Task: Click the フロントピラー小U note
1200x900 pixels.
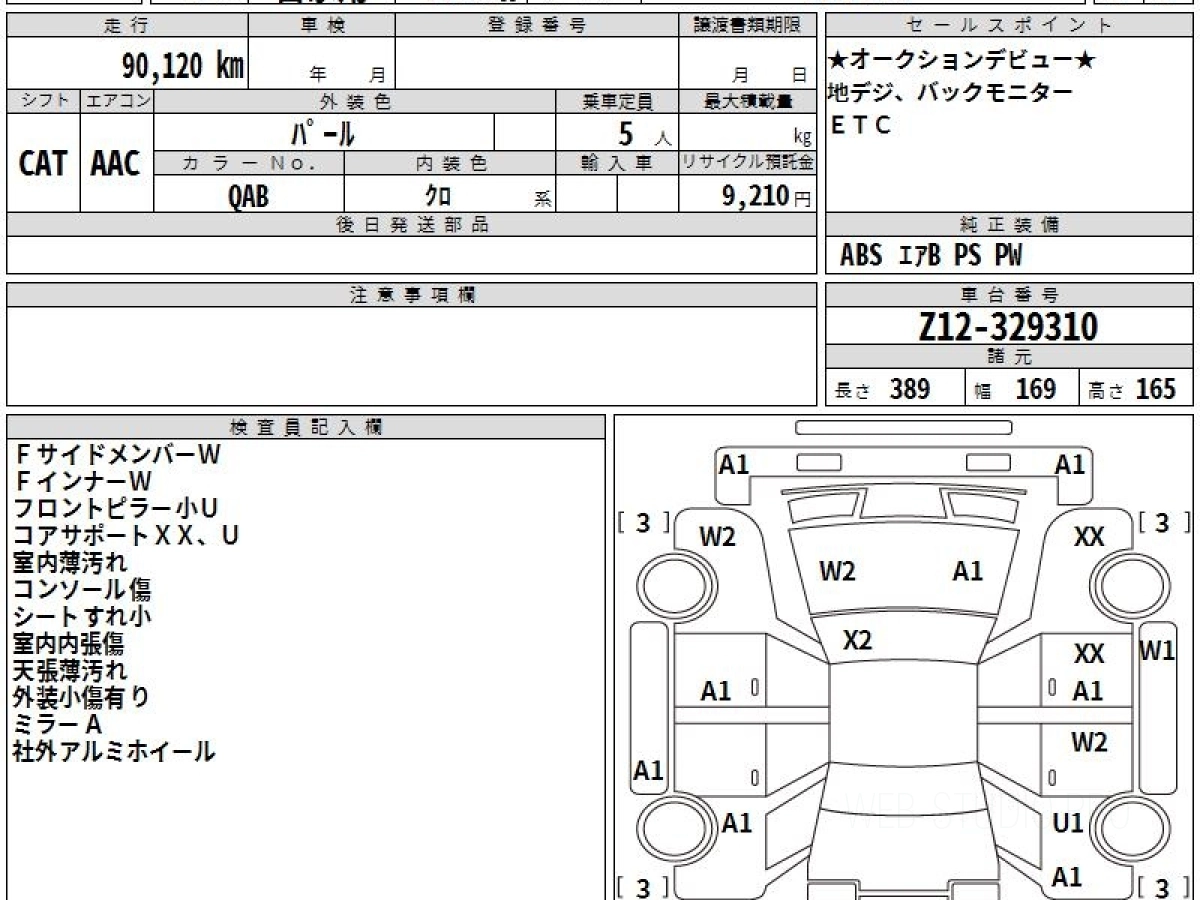Action: (116, 509)
